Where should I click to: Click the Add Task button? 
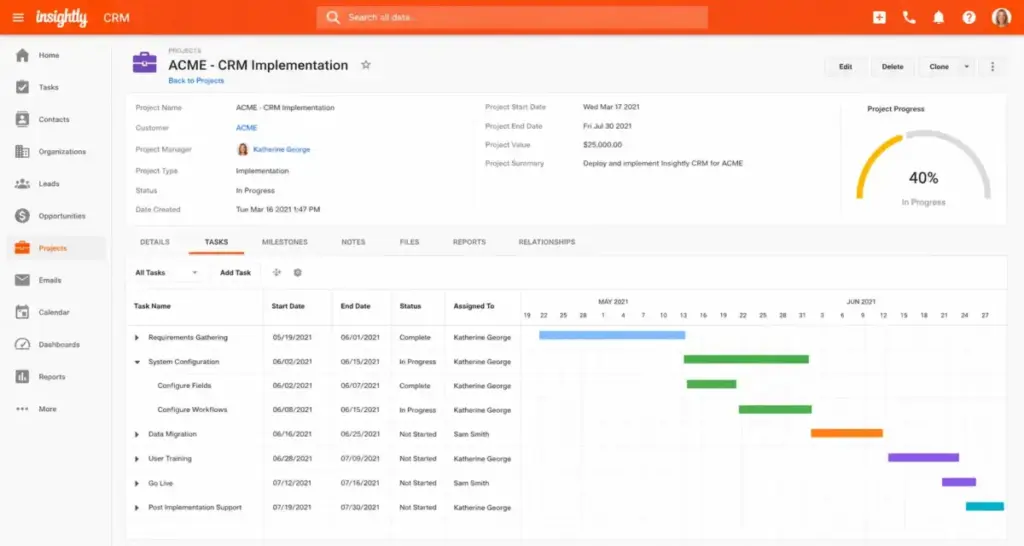click(x=235, y=272)
